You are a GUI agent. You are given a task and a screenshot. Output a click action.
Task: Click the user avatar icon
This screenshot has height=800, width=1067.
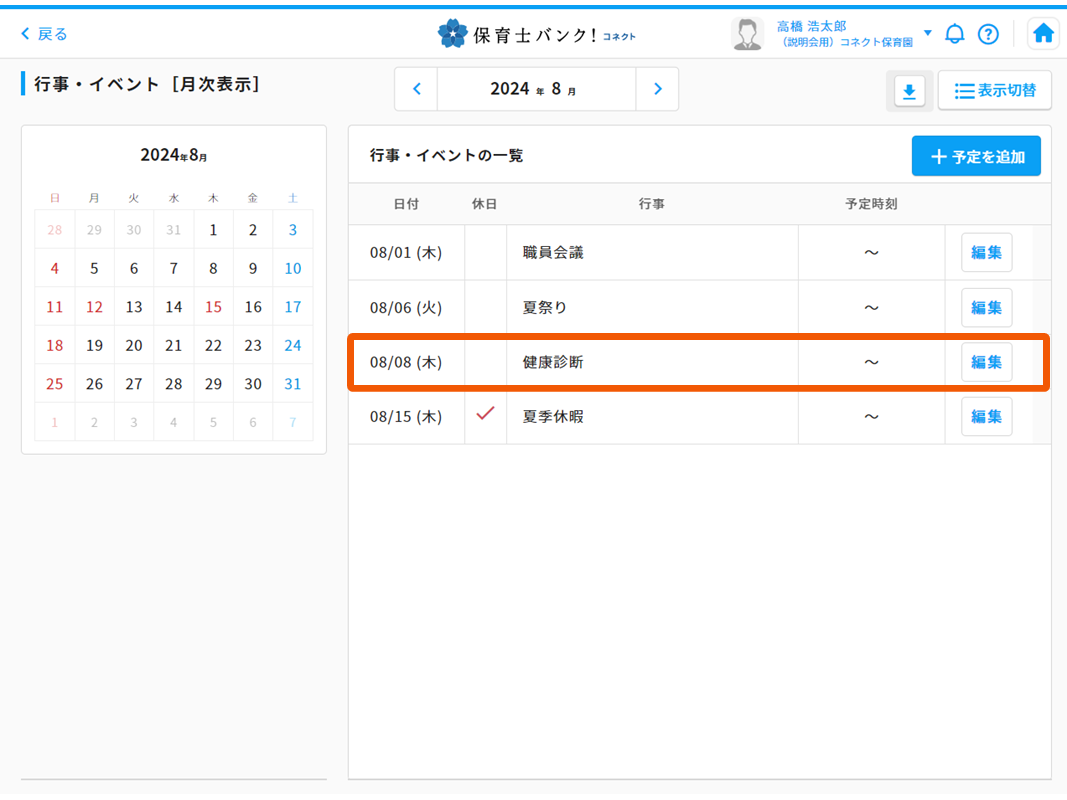pos(747,34)
